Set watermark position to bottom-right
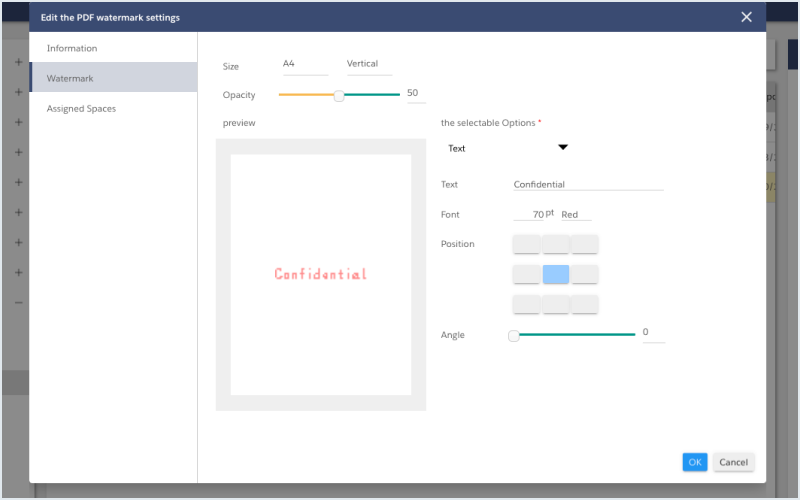Image resolution: width=800 pixels, height=500 pixels. [x=585, y=305]
